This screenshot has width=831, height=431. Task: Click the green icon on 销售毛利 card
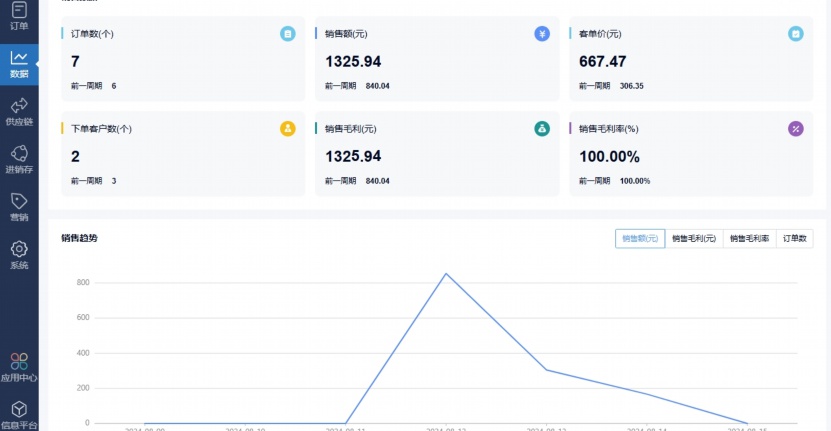coord(542,128)
